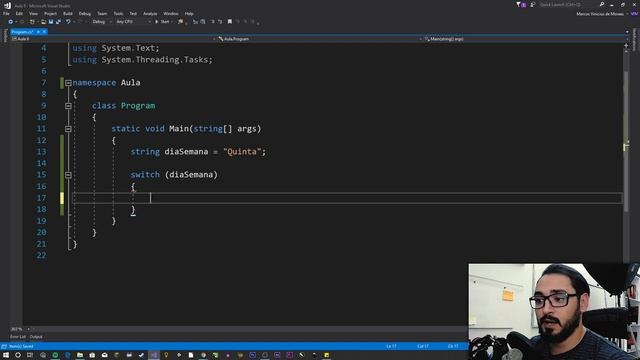Select the Program.cs document tab
The width and height of the screenshot is (640, 360).
[x=22, y=32]
